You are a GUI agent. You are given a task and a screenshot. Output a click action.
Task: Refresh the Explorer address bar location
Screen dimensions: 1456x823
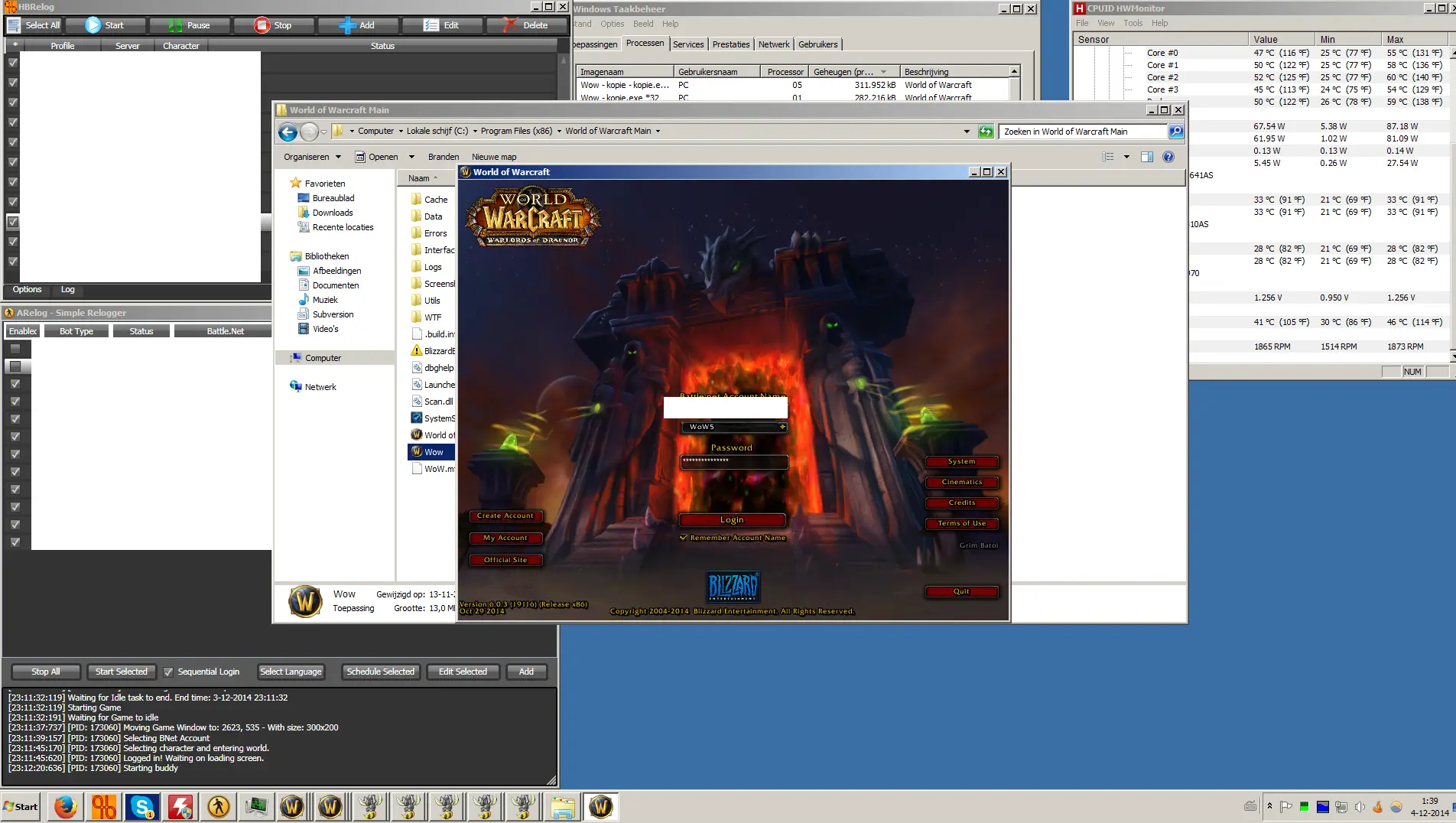986,132
